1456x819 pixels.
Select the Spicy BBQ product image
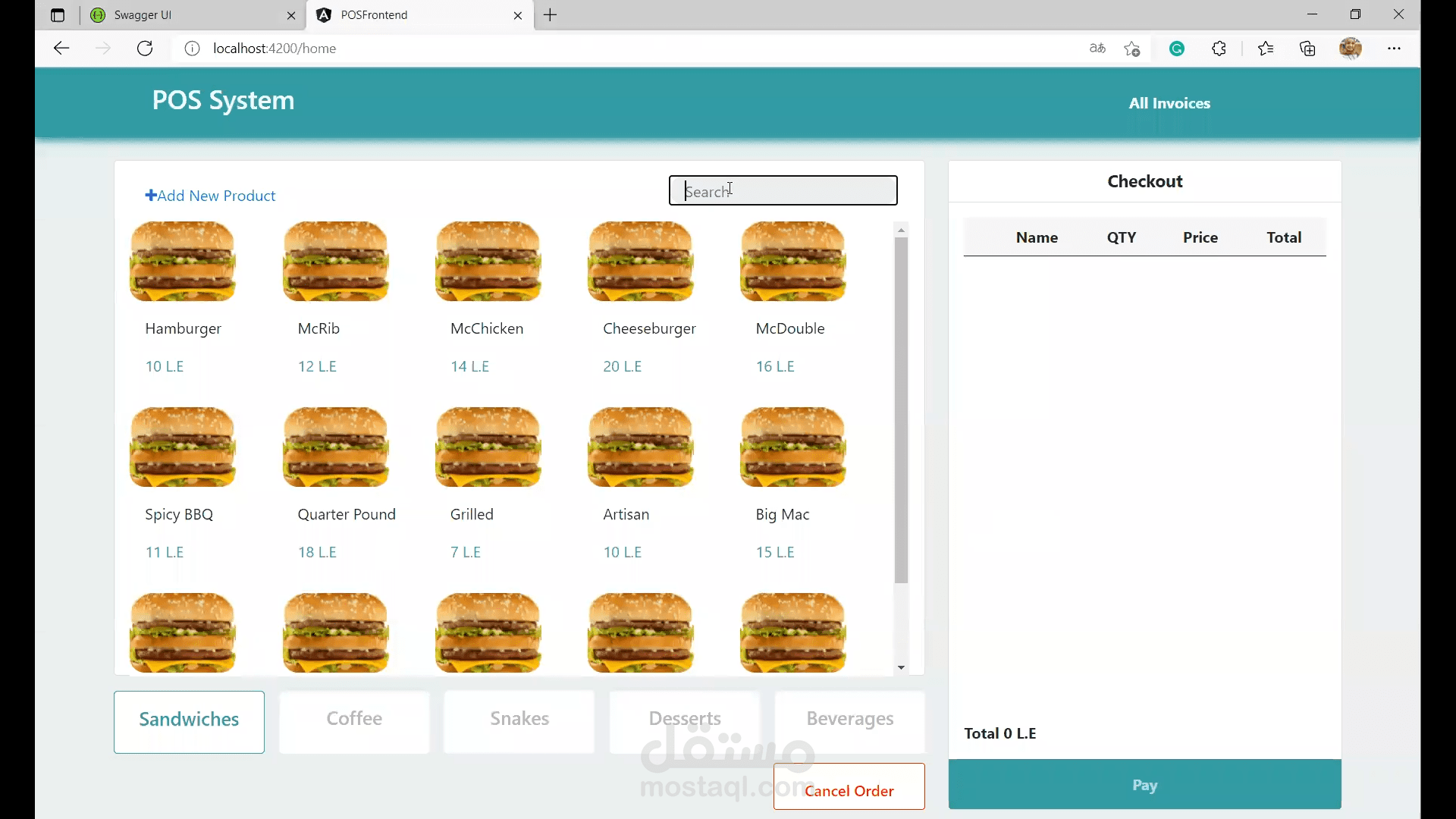tap(183, 447)
